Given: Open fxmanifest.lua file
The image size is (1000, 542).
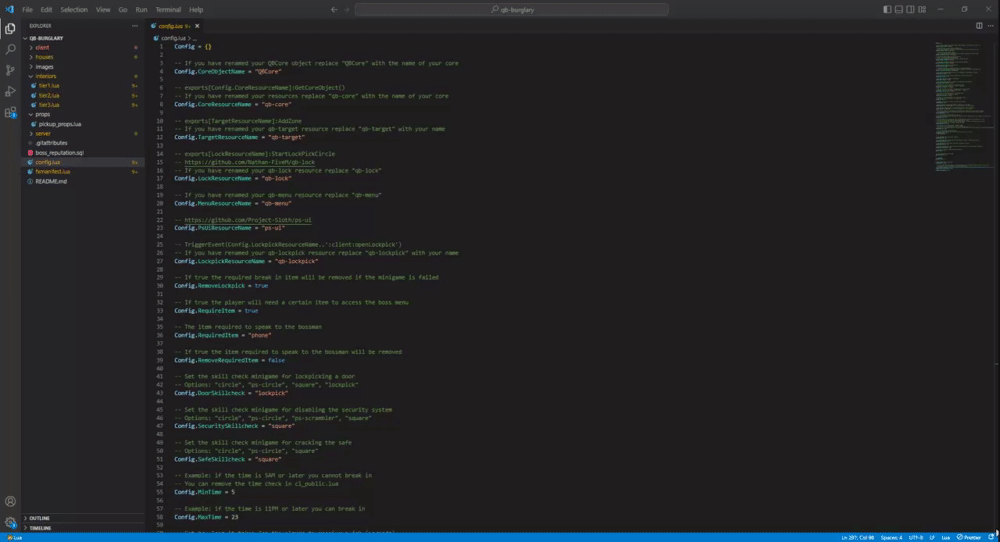Looking at the screenshot, I should 83,172.
